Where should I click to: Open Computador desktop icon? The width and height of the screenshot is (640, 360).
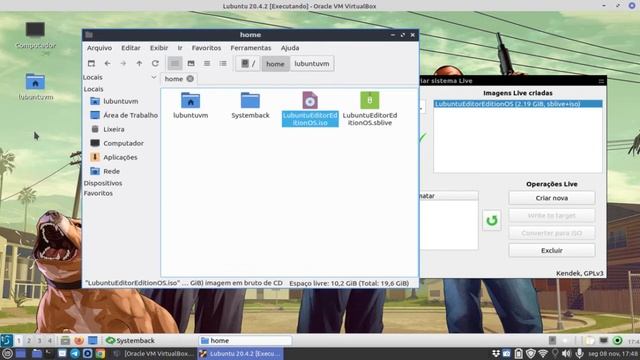tap(36, 36)
